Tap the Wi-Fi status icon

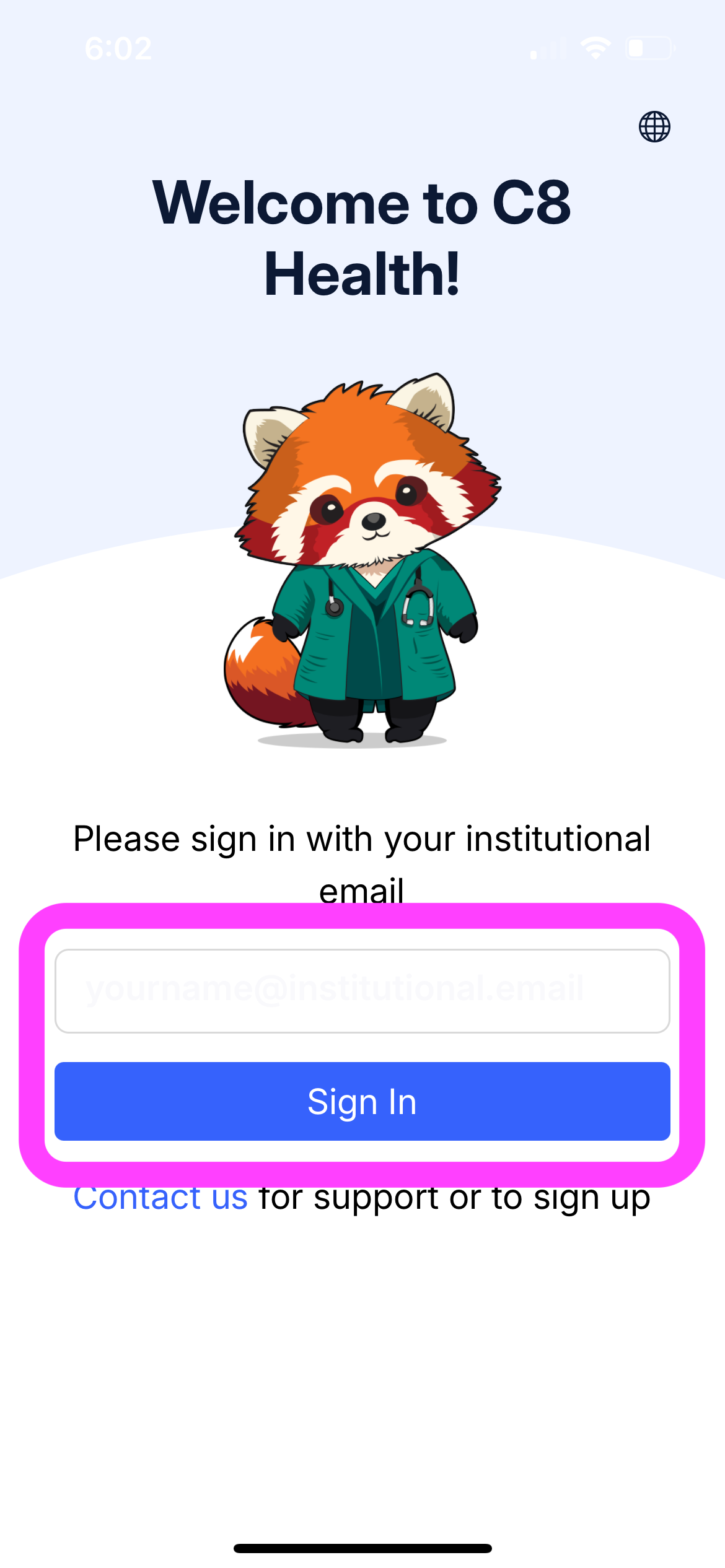pyautogui.click(x=595, y=48)
